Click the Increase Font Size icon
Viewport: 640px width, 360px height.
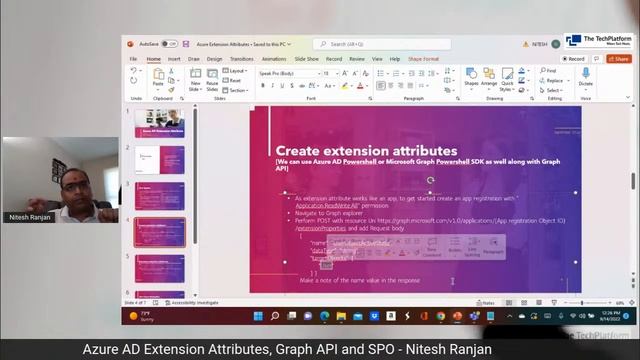click(345, 73)
